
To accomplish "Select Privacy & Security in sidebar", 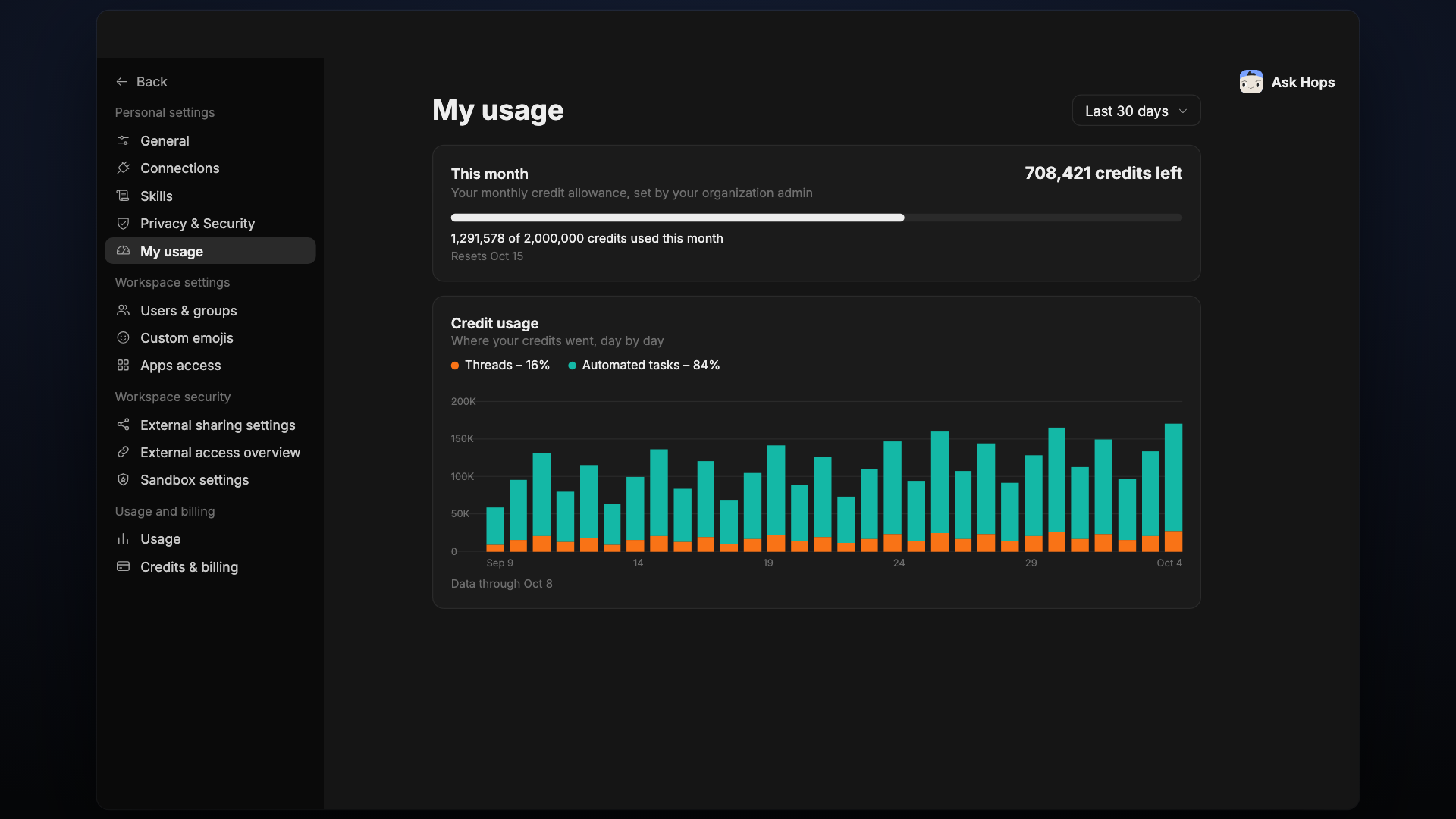I will click(x=210, y=224).
